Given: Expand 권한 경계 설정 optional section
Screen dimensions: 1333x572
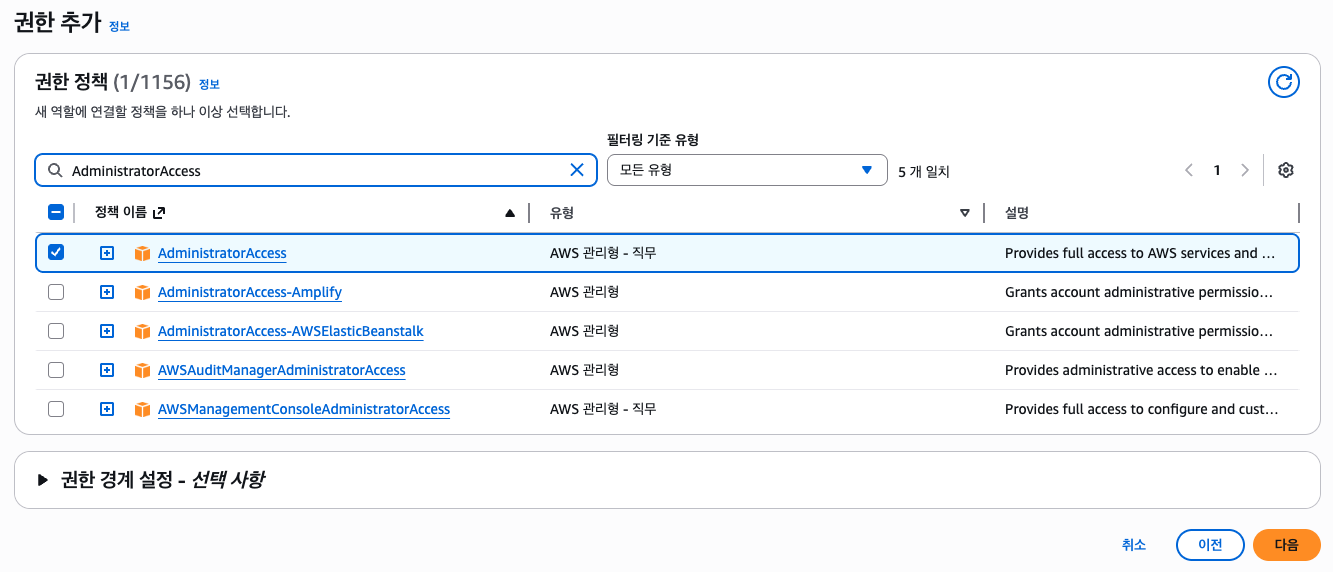Looking at the screenshot, I should (x=43, y=480).
